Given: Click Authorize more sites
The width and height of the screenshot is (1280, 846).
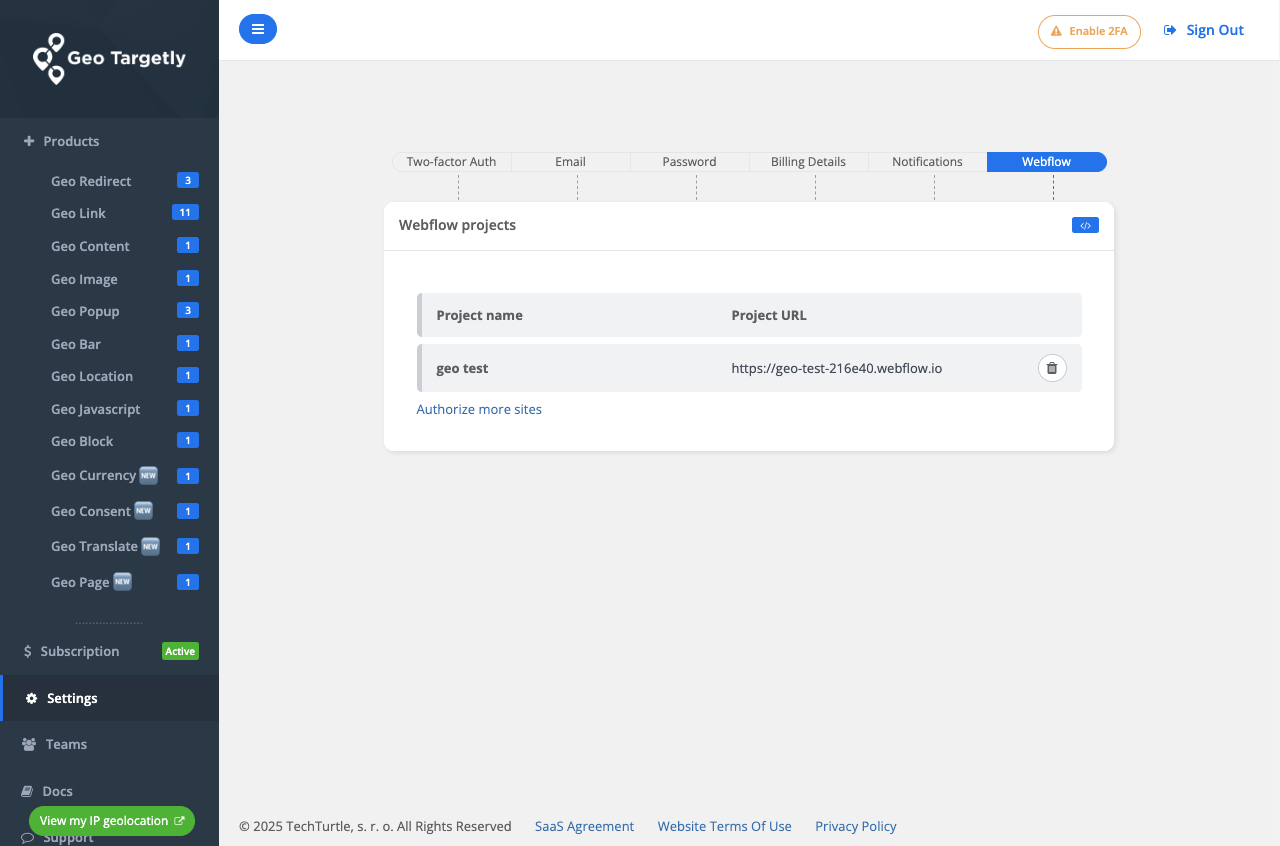Looking at the screenshot, I should click(479, 409).
